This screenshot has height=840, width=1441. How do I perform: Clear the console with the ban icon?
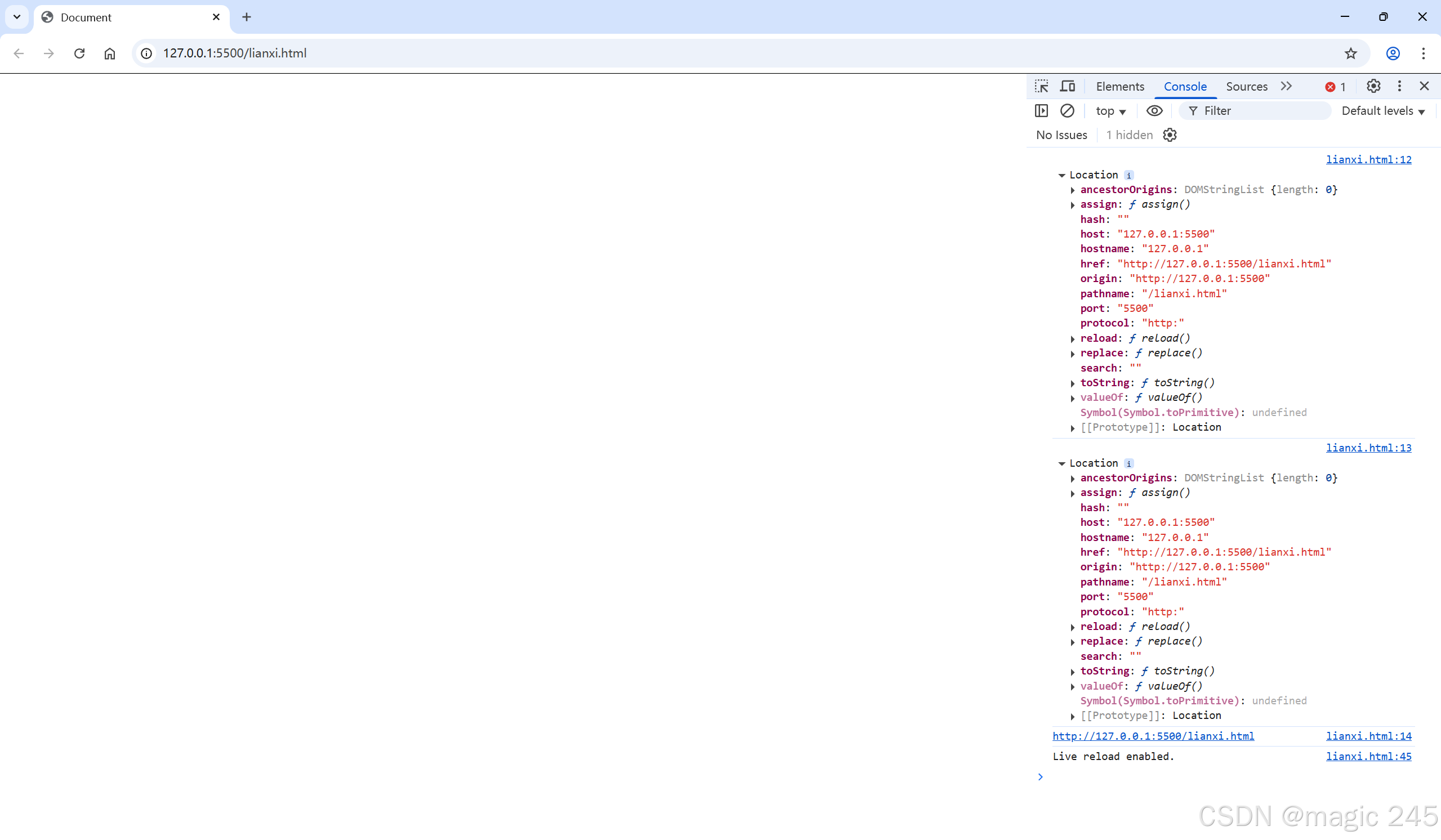coord(1067,111)
